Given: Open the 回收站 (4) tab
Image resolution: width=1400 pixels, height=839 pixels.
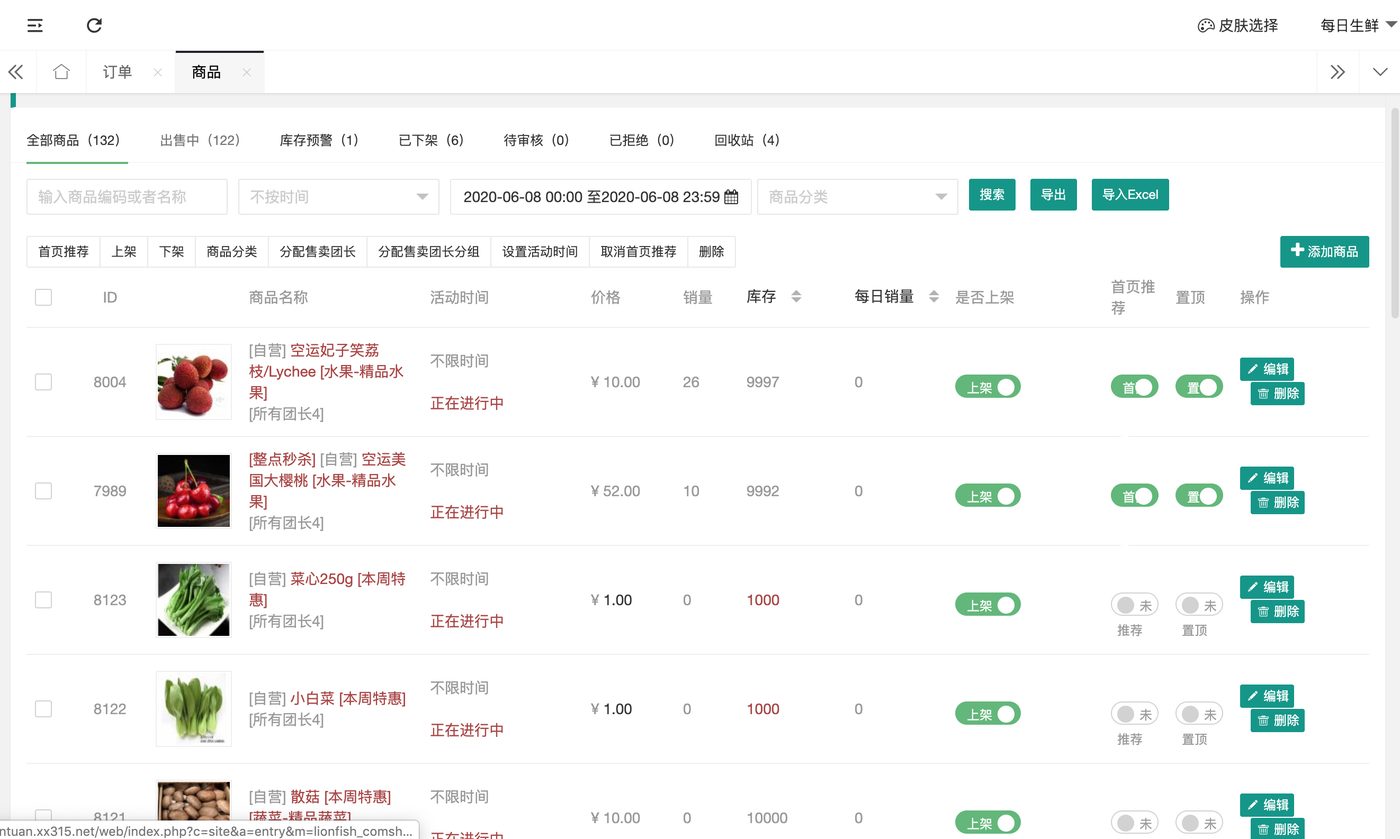Looking at the screenshot, I should tap(747, 140).
